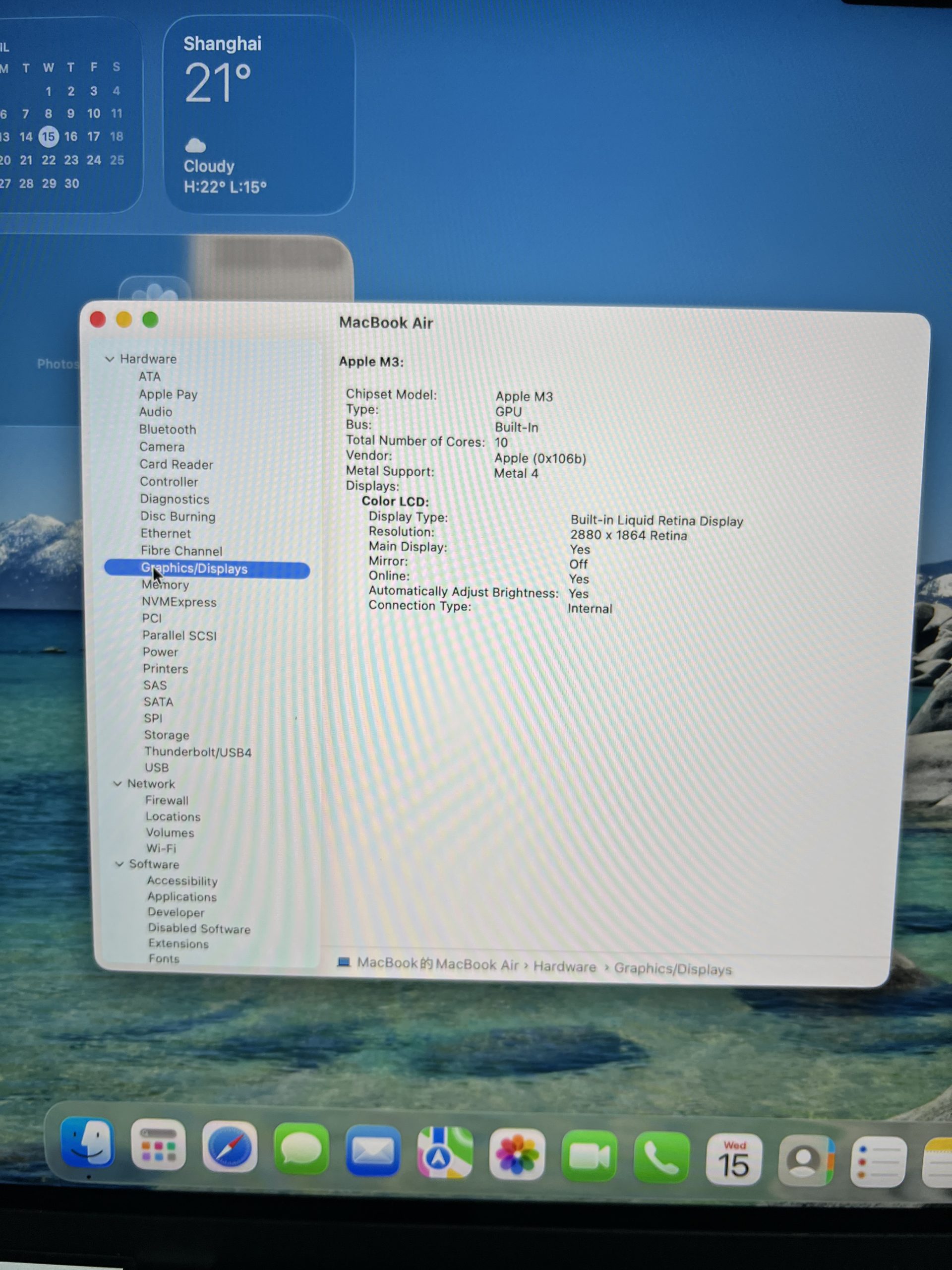Open the Messages app icon
Viewport: 952px width, 1270px height.
[x=302, y=1149]
